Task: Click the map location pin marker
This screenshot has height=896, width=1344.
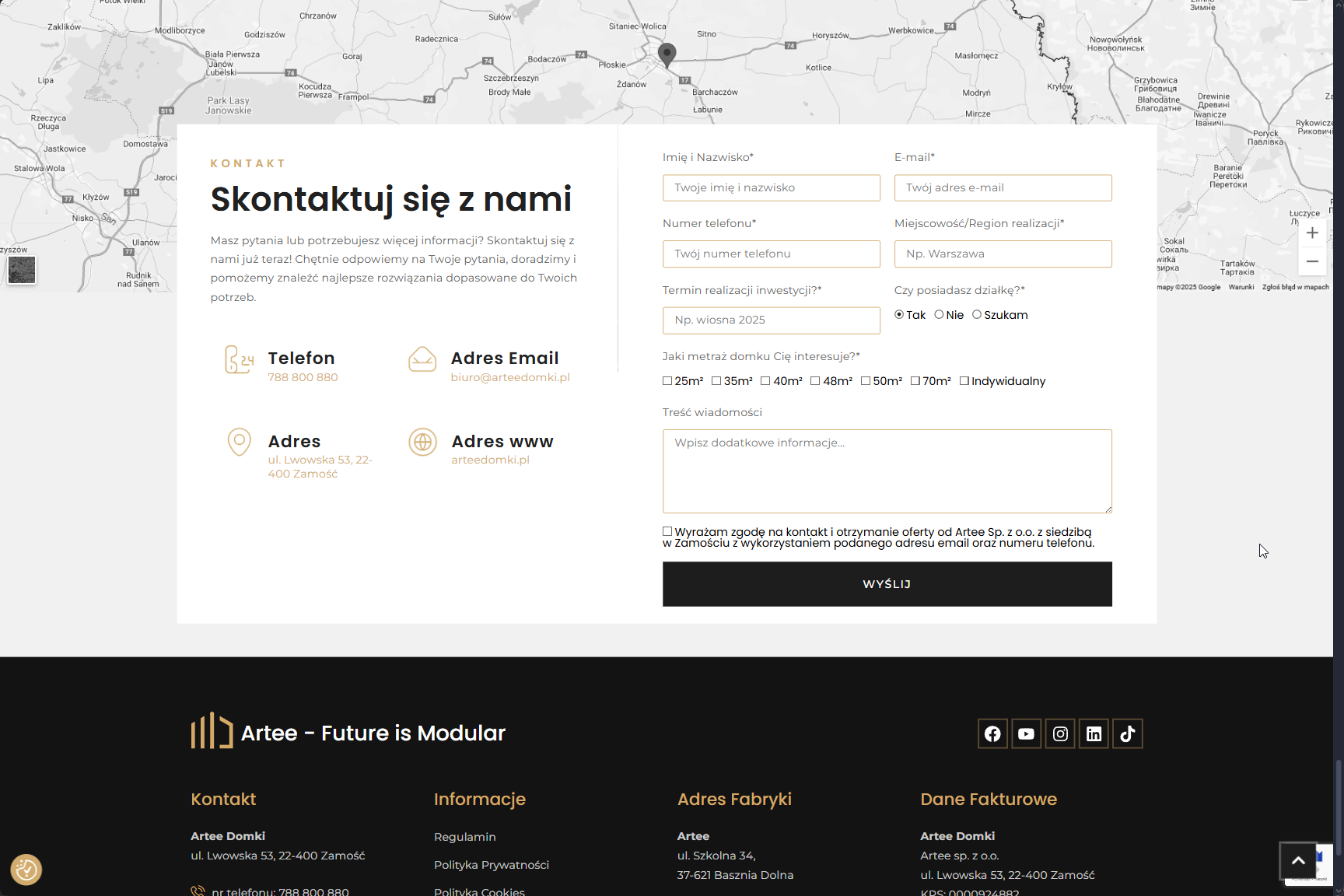Action: coord(667,54)
